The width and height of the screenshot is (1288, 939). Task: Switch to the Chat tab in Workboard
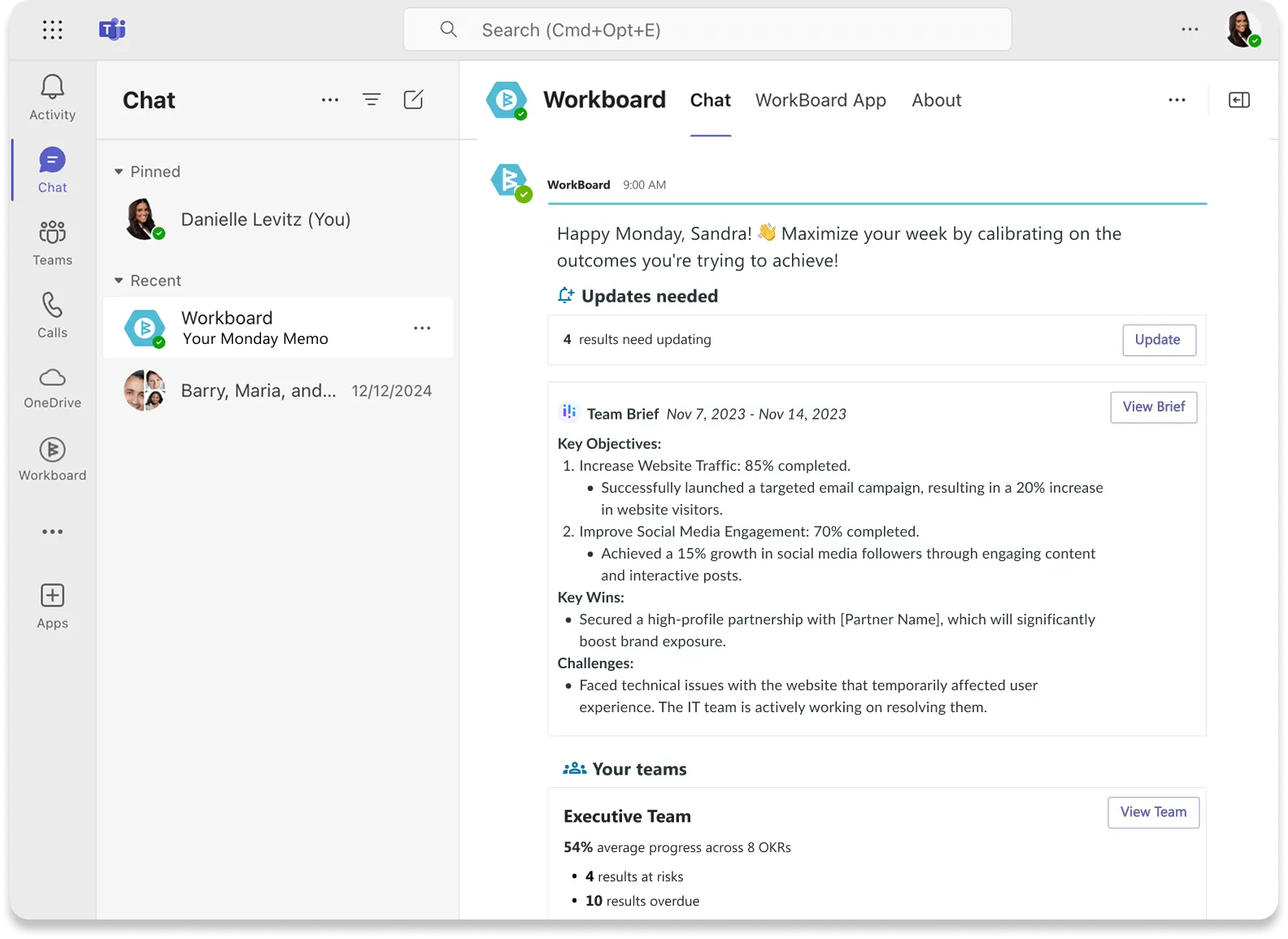coord(711,100)
